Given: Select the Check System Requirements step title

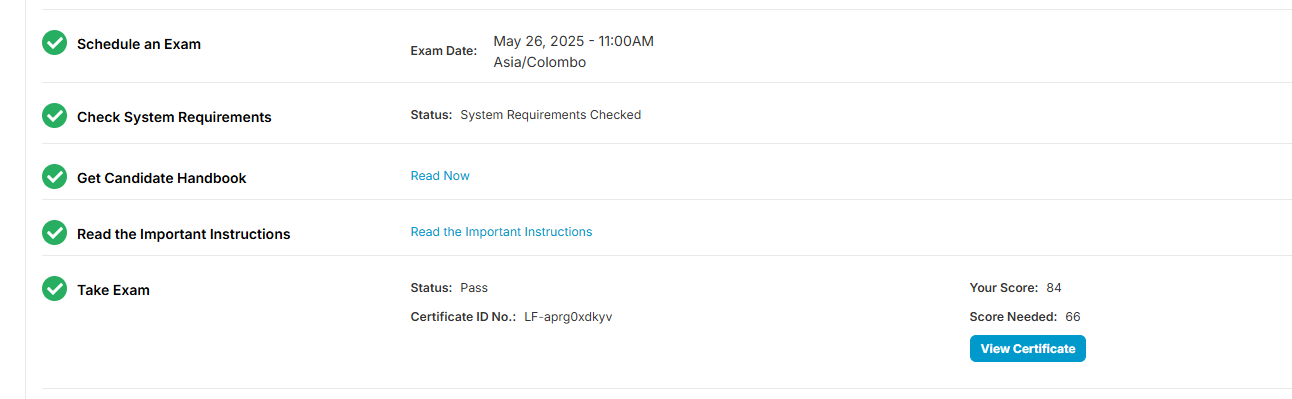Looking at the screenshot, I should (174, 117).
